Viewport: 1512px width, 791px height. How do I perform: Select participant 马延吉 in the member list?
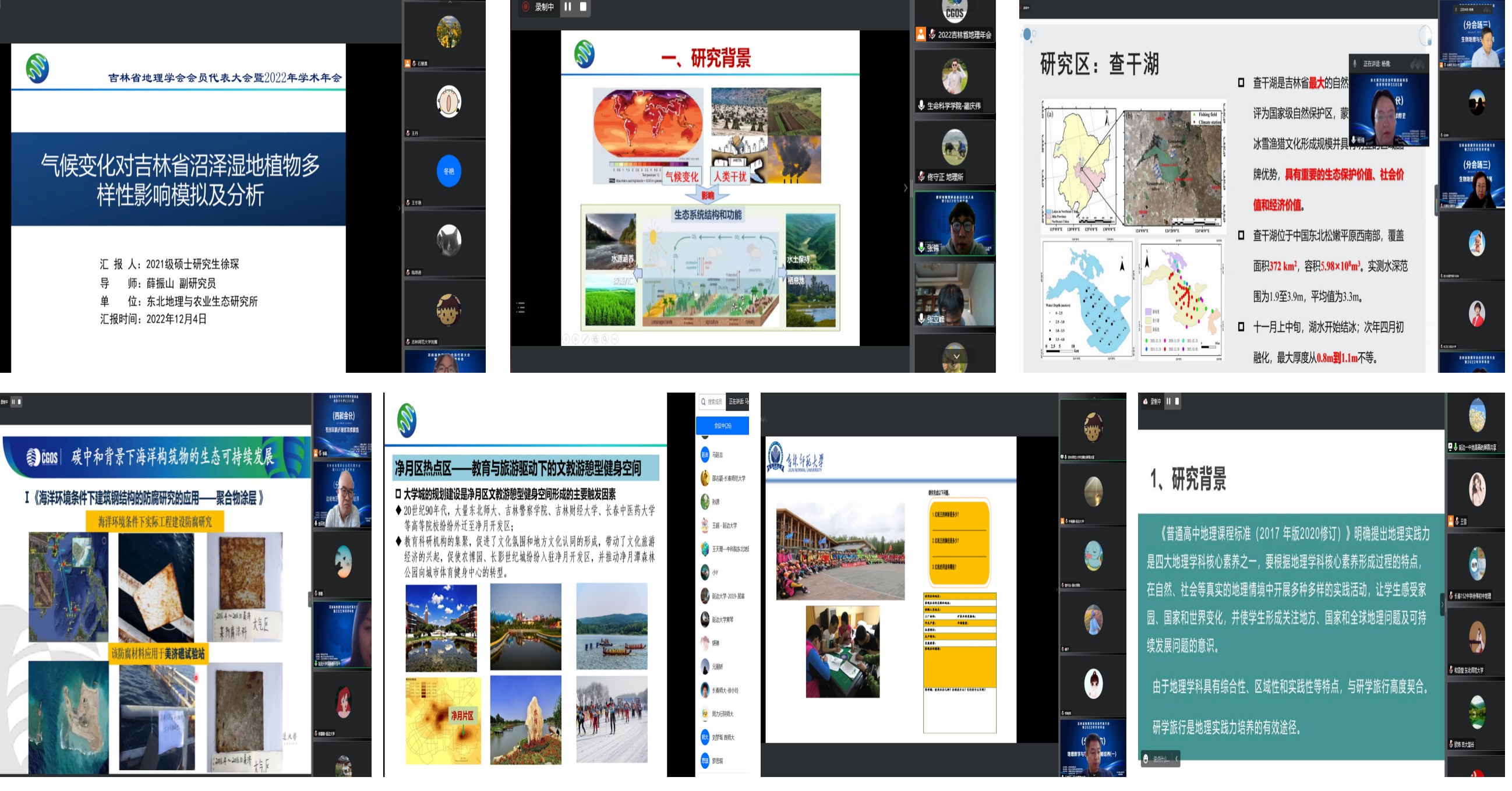pyautogui.click(x=717, y=455)
